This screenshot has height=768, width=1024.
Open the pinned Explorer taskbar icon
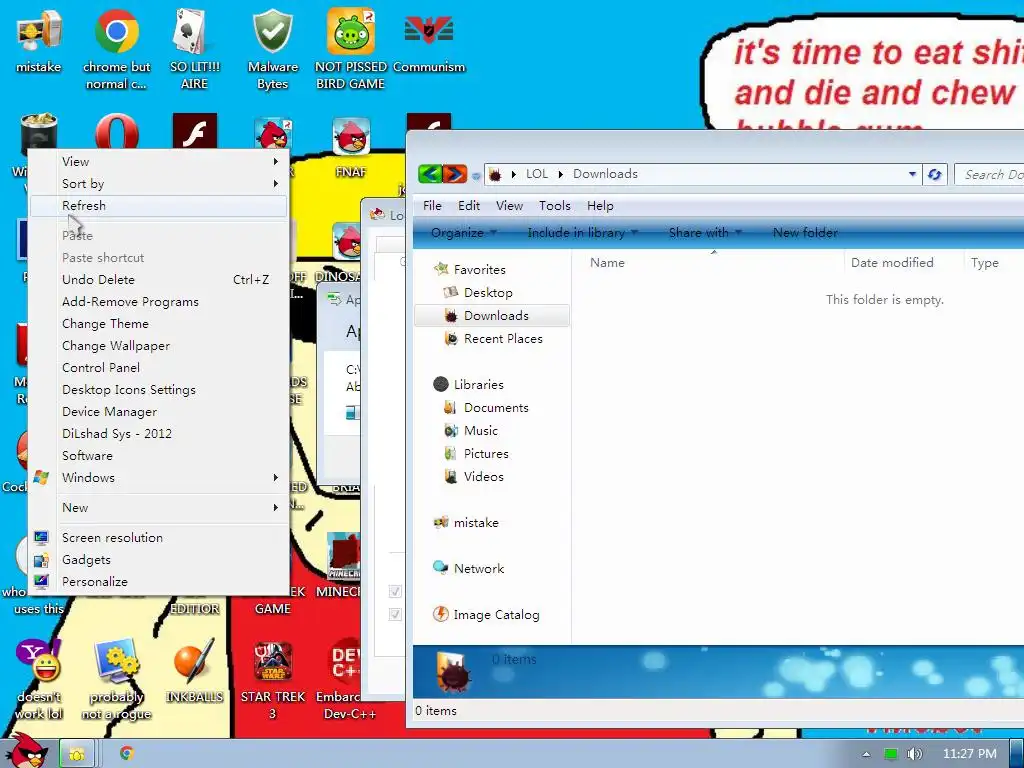coord(77,754)
